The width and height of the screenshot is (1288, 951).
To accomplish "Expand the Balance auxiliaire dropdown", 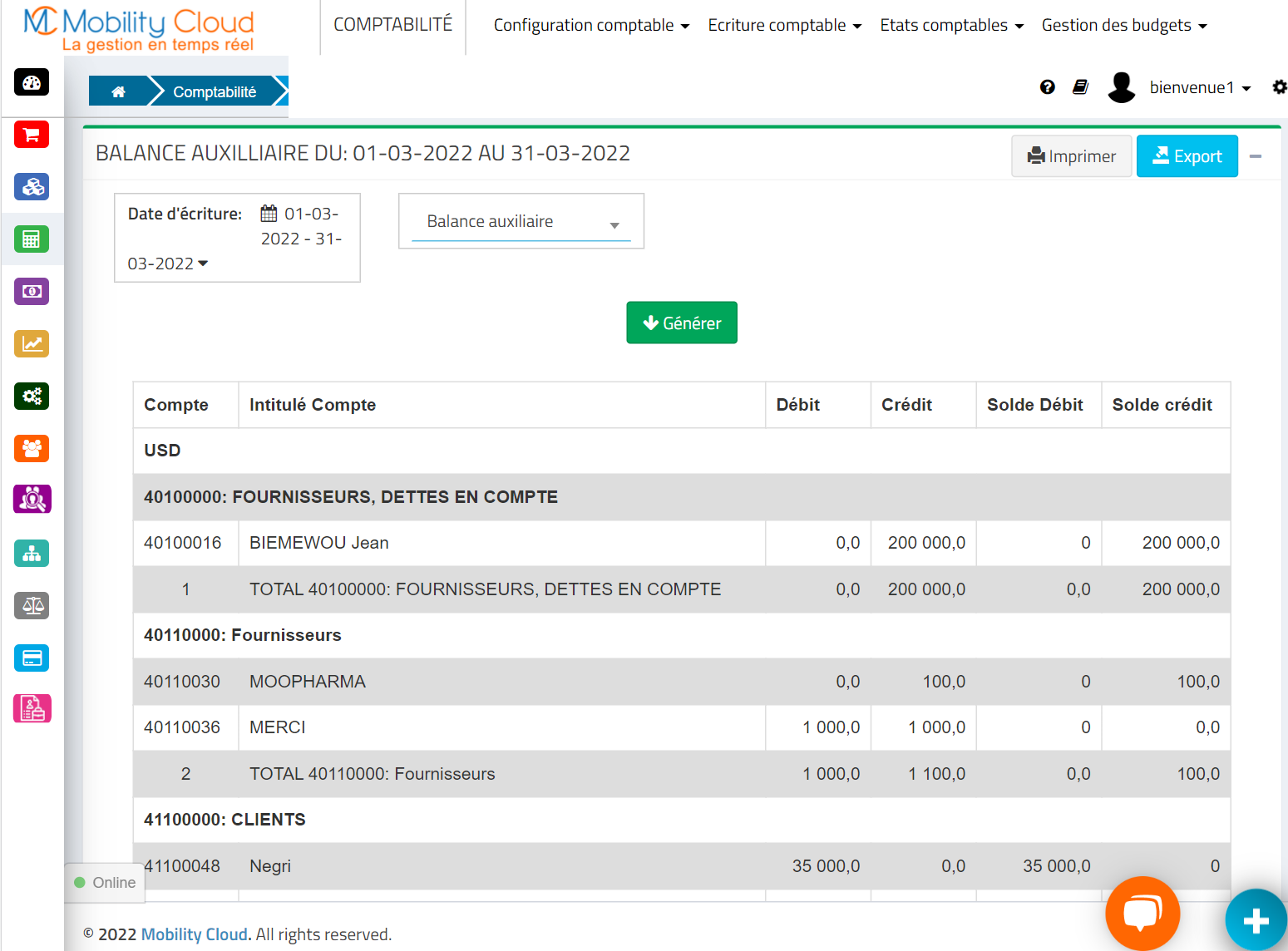I will tap(521, 222).
